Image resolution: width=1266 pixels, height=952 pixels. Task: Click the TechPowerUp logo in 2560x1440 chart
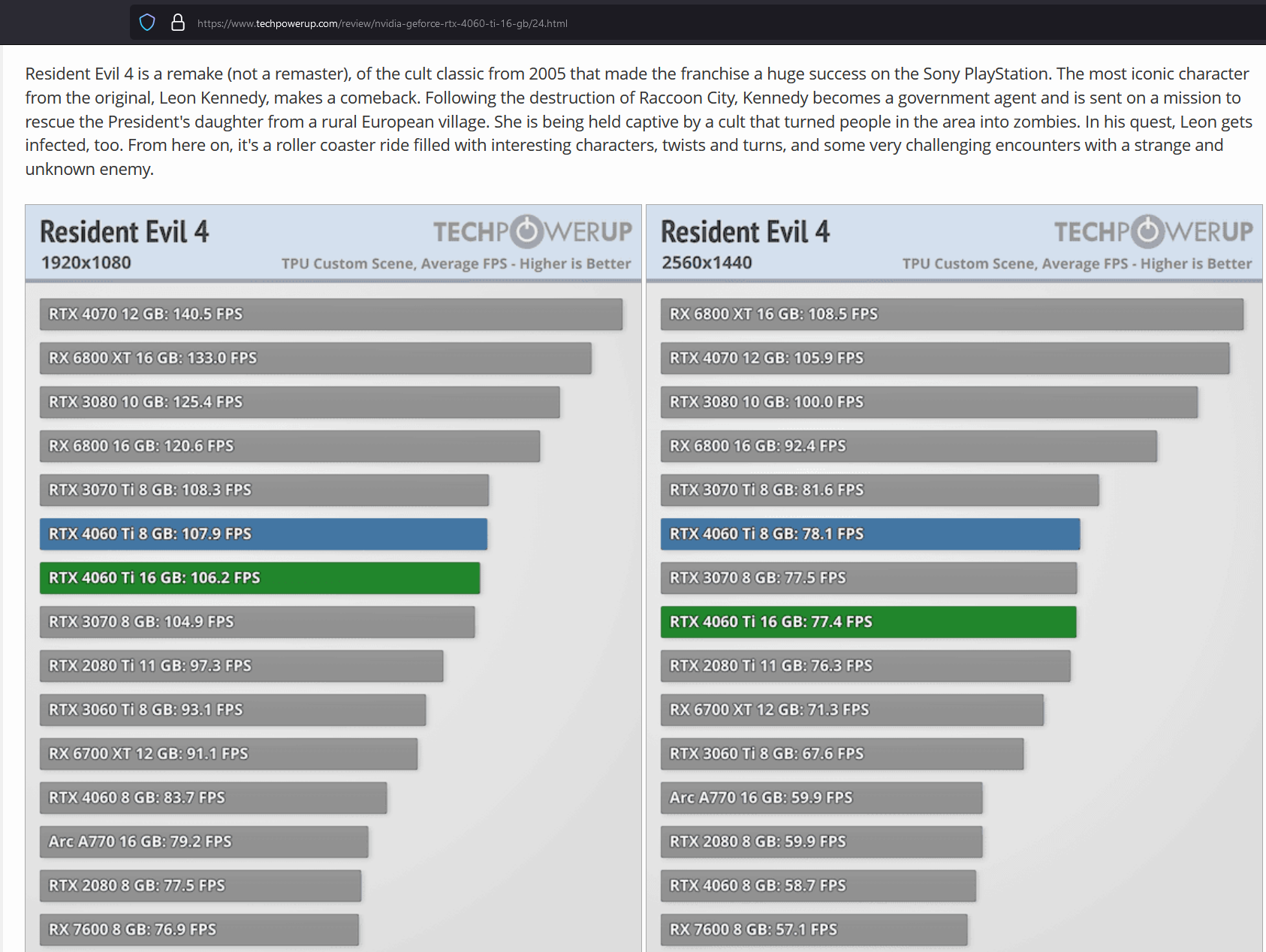coord(1153,232)
